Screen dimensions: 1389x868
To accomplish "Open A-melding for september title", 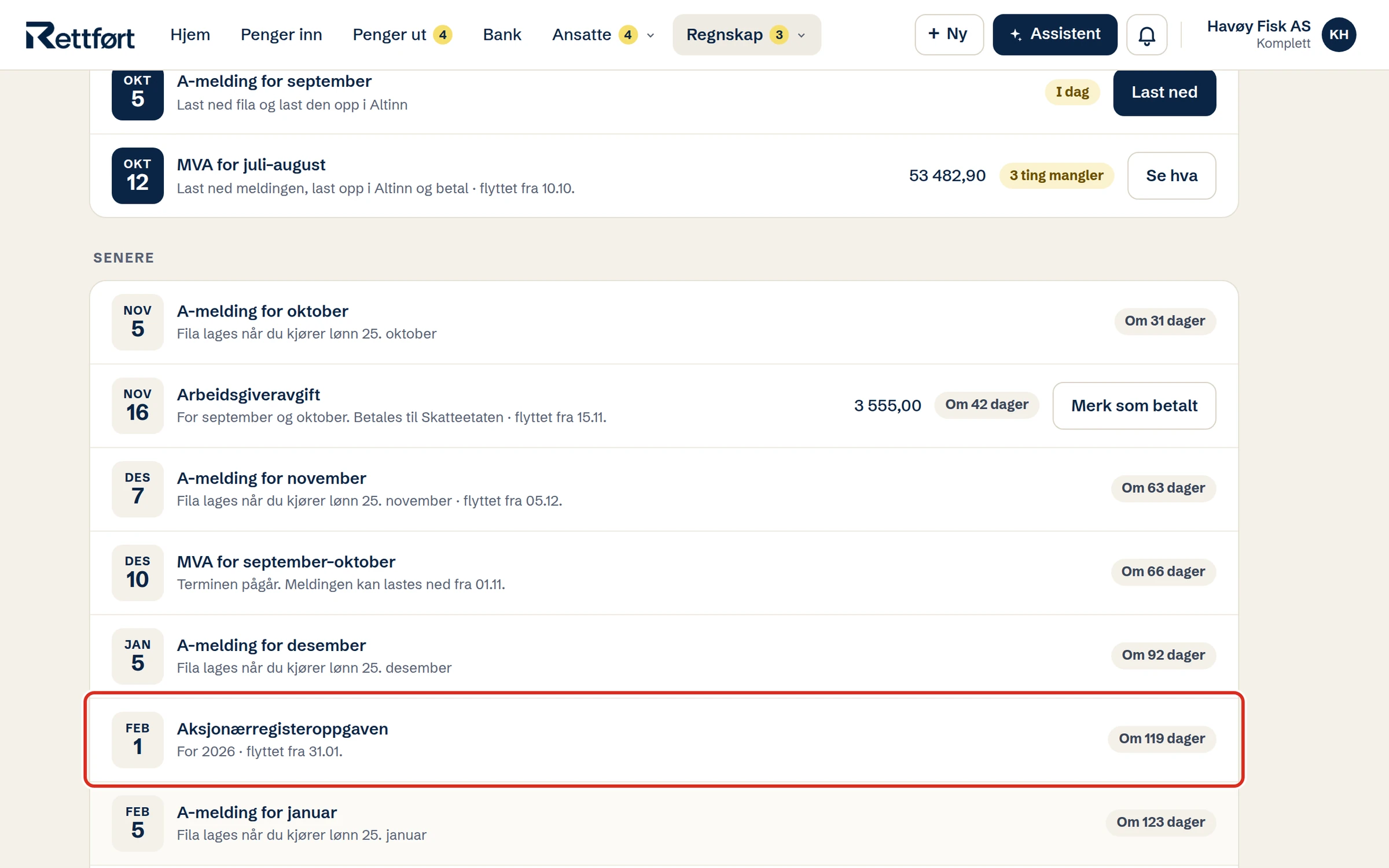I will coord(274,82).
